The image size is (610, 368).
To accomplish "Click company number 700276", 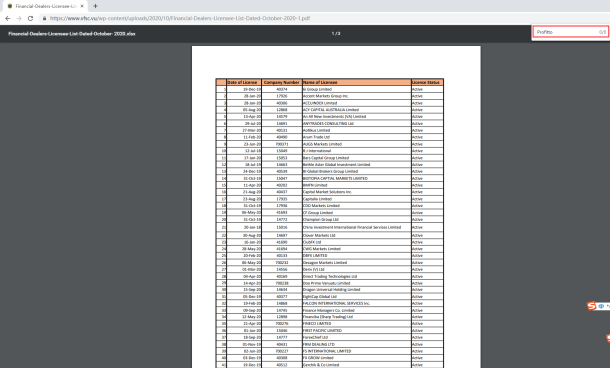I will 282,323.
